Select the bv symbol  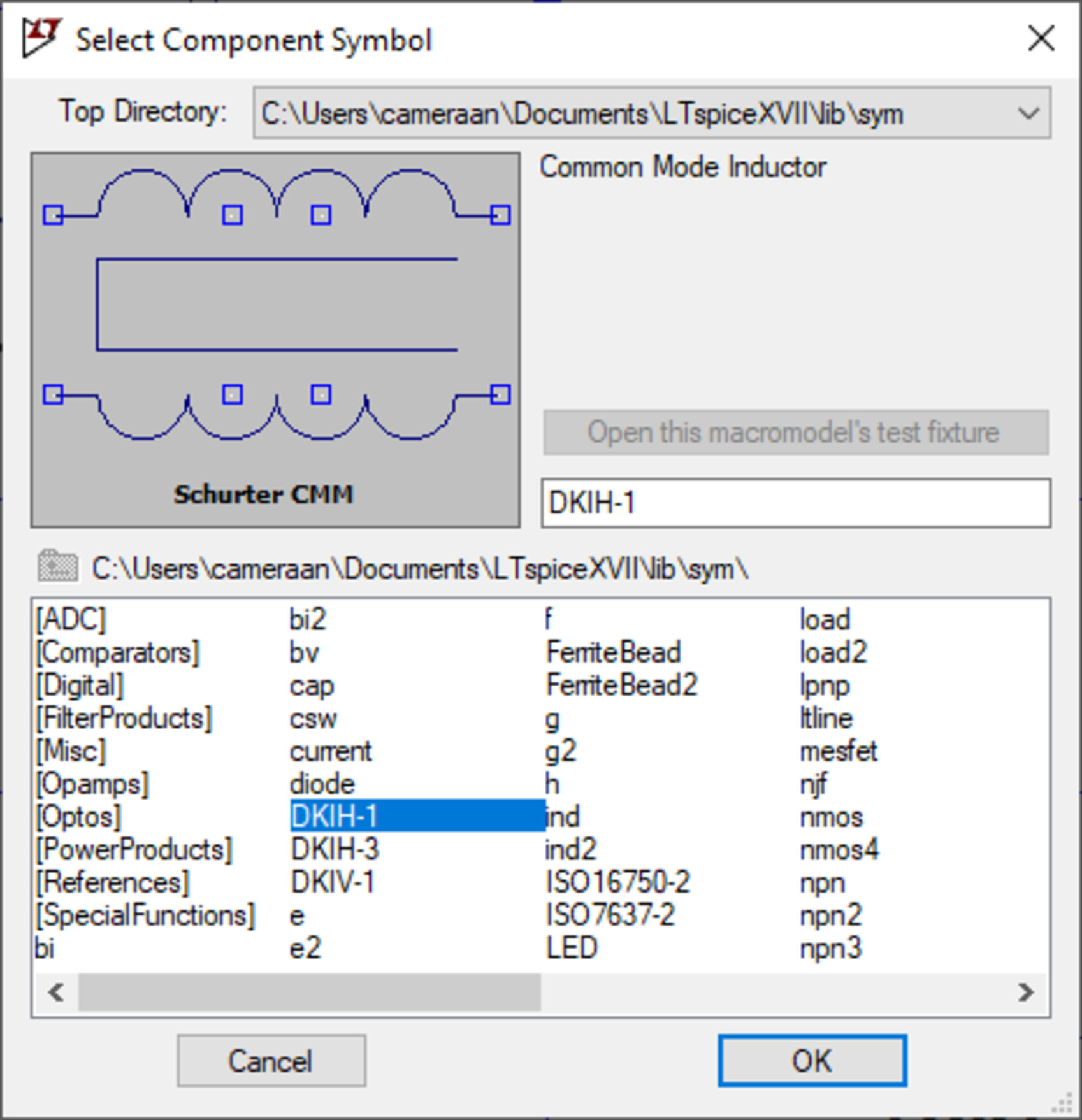(x=304, y=652)
